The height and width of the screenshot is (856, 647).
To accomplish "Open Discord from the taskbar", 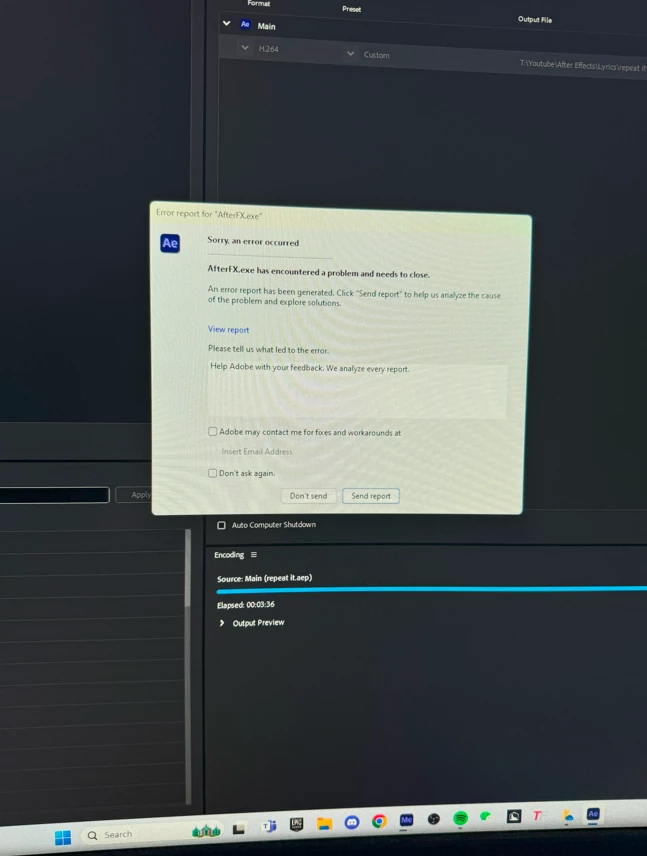I will 352,822.
